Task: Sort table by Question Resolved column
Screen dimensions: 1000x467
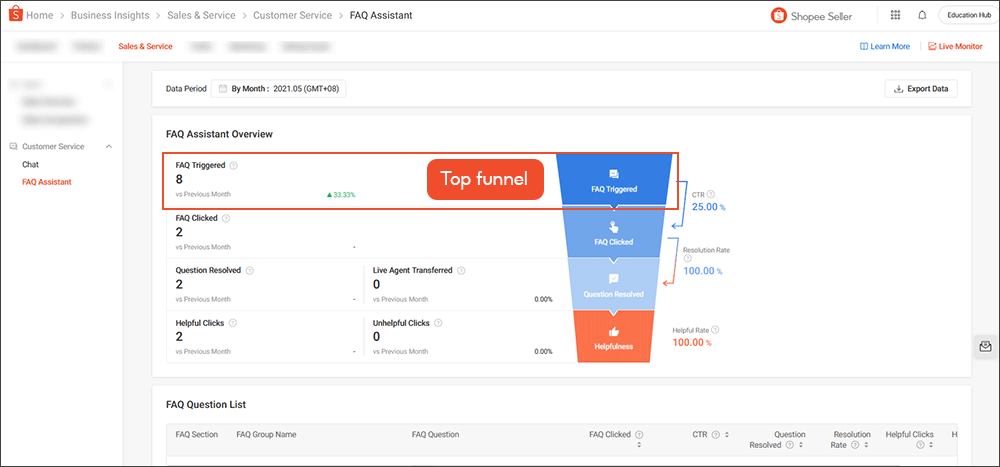Action: point(800,445)
